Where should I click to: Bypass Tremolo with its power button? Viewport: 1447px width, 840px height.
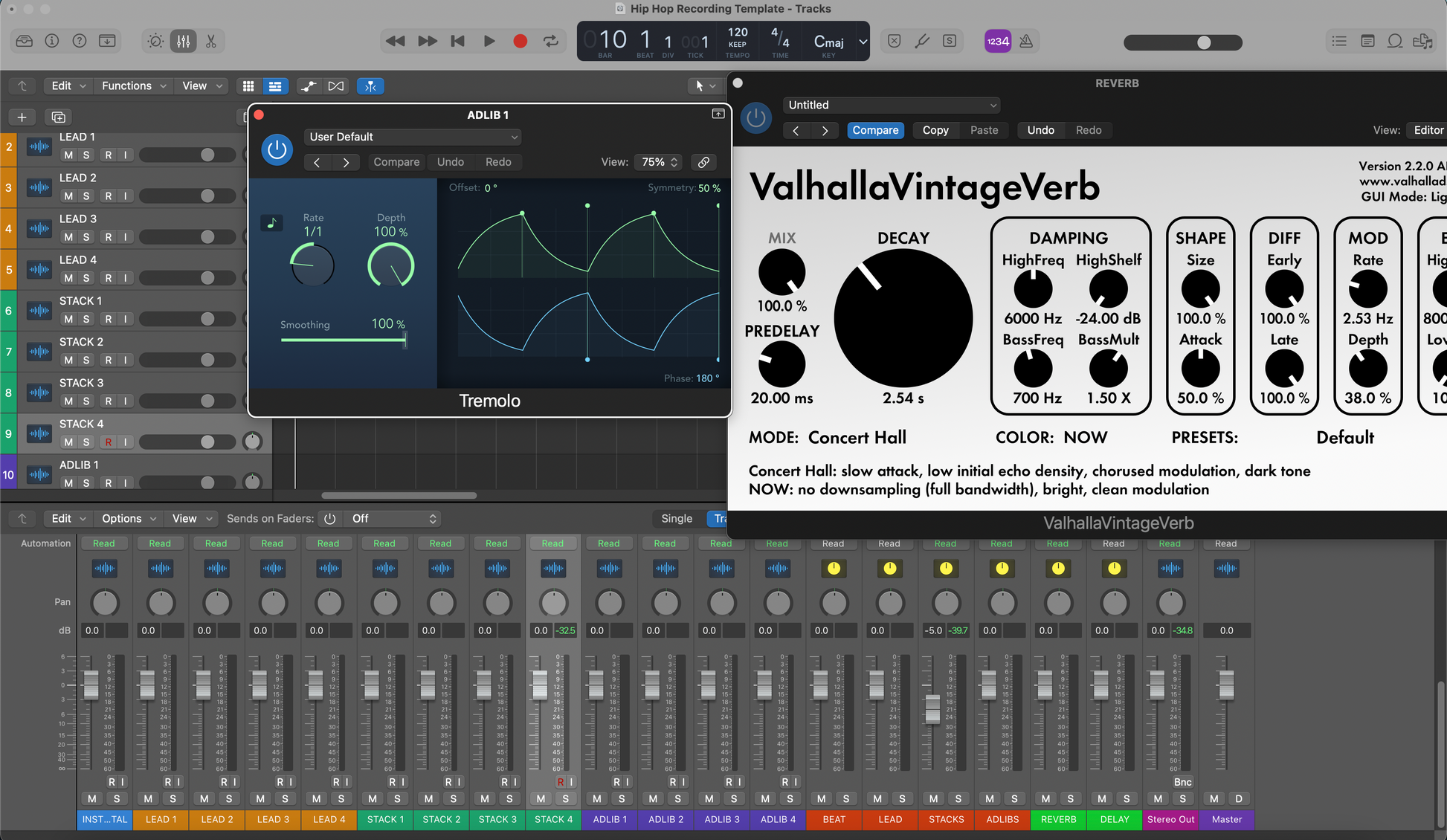coord(277,149)
